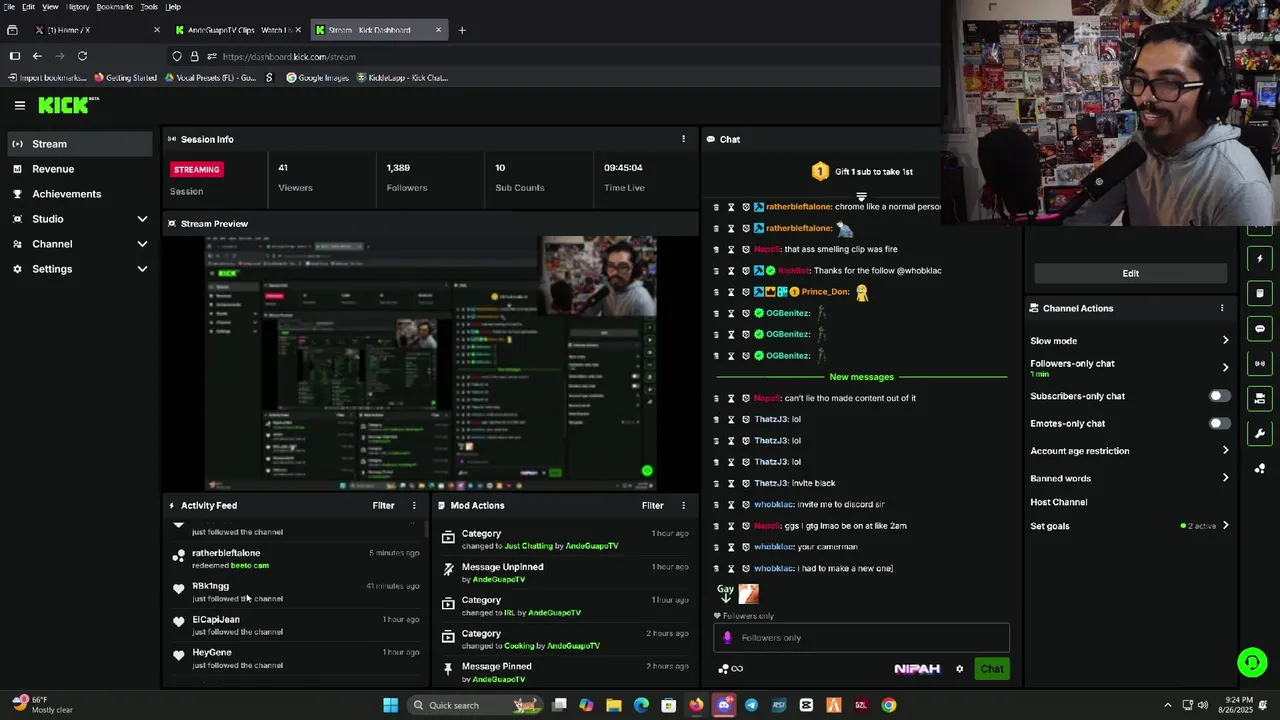Open Session Info three-dot menu

click(683, 139)
